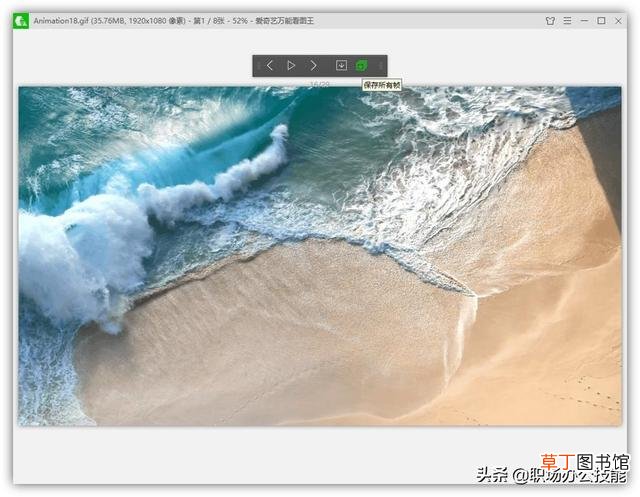The image size is (640, 497).
Task: Click the green save all frames icon
Action: (x=361, y=65)
